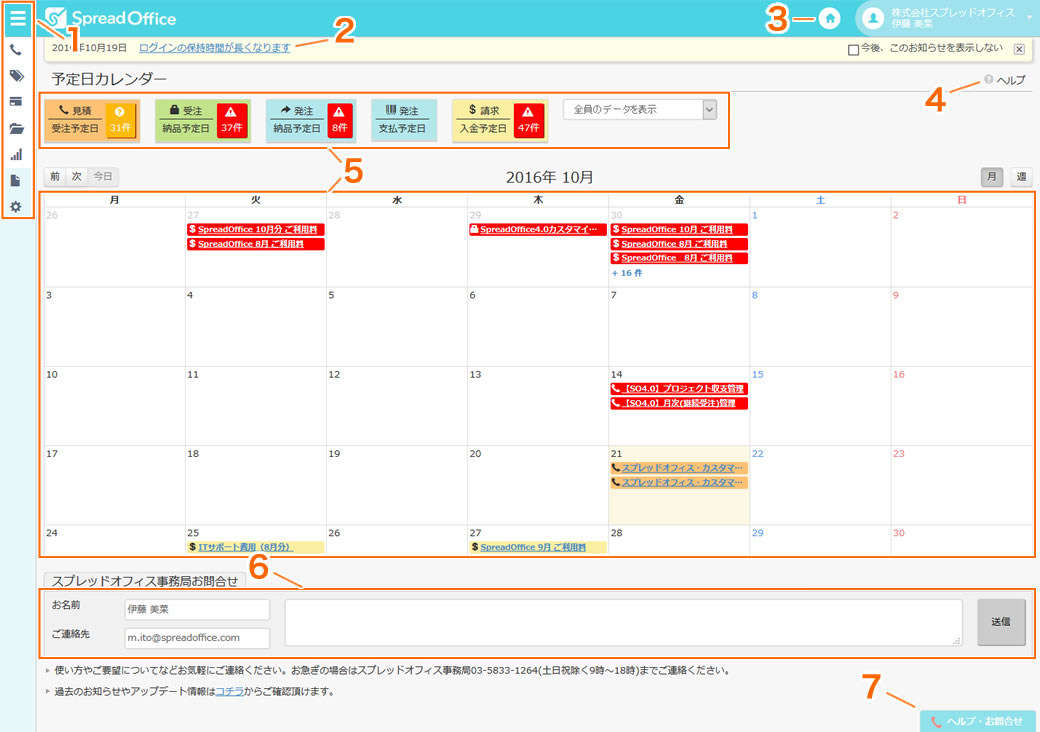Open the コチラ link for past updates

[x=229, y=692]
